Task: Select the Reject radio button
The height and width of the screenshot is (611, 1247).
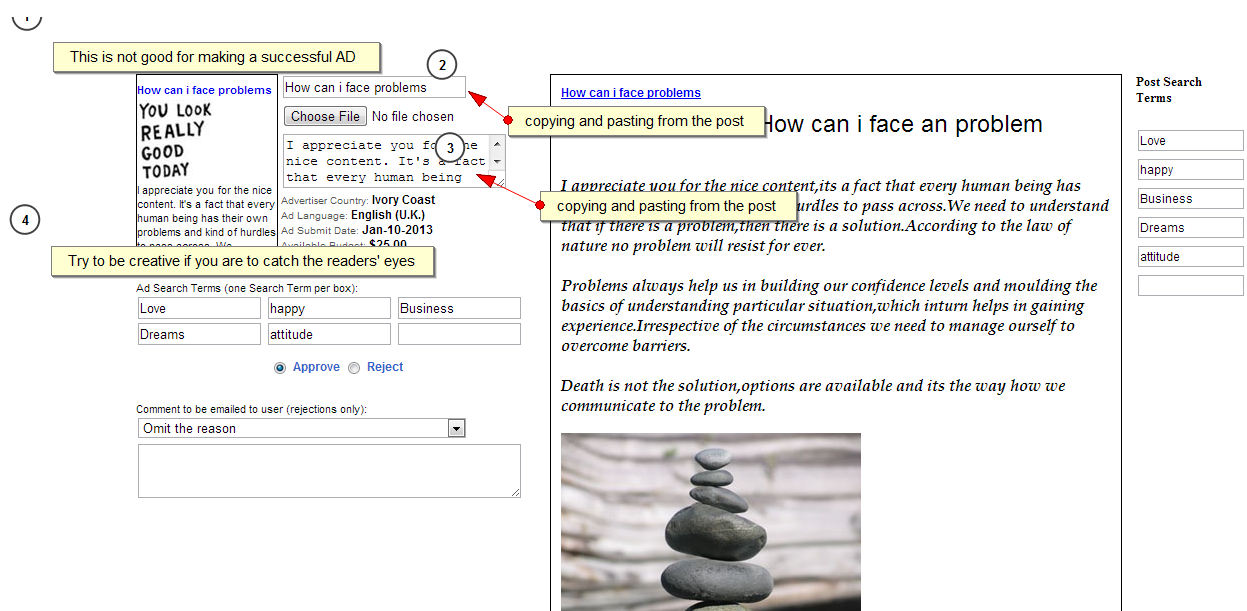Action: tap(354, 368)
